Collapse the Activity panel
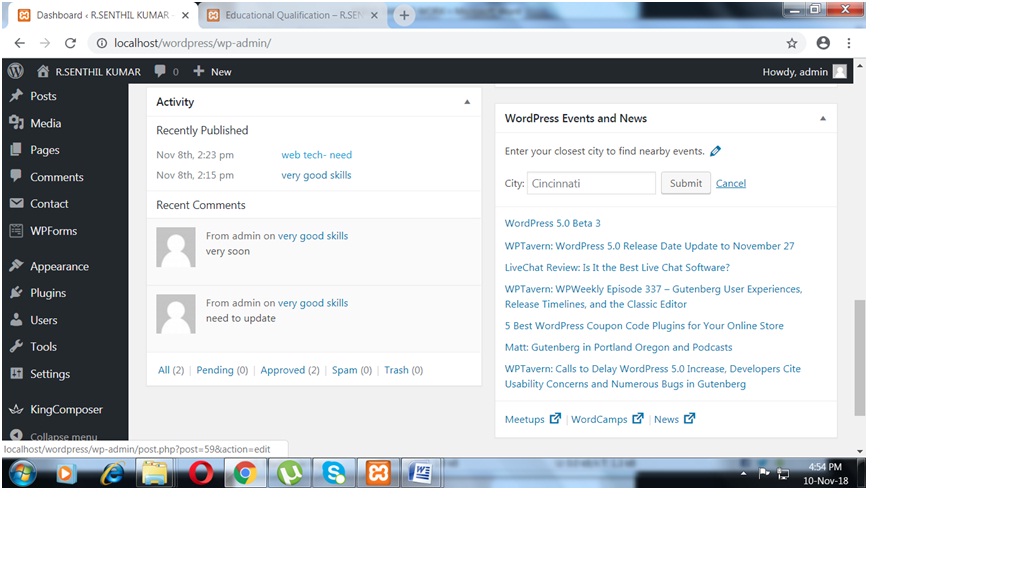 [467, 102]
